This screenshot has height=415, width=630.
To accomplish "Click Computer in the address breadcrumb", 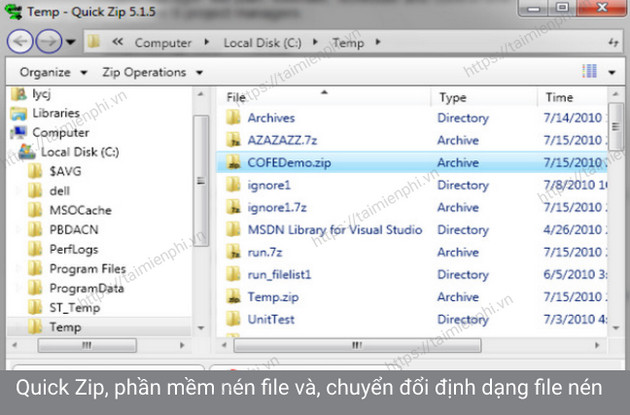I will [x=162, y=43].
